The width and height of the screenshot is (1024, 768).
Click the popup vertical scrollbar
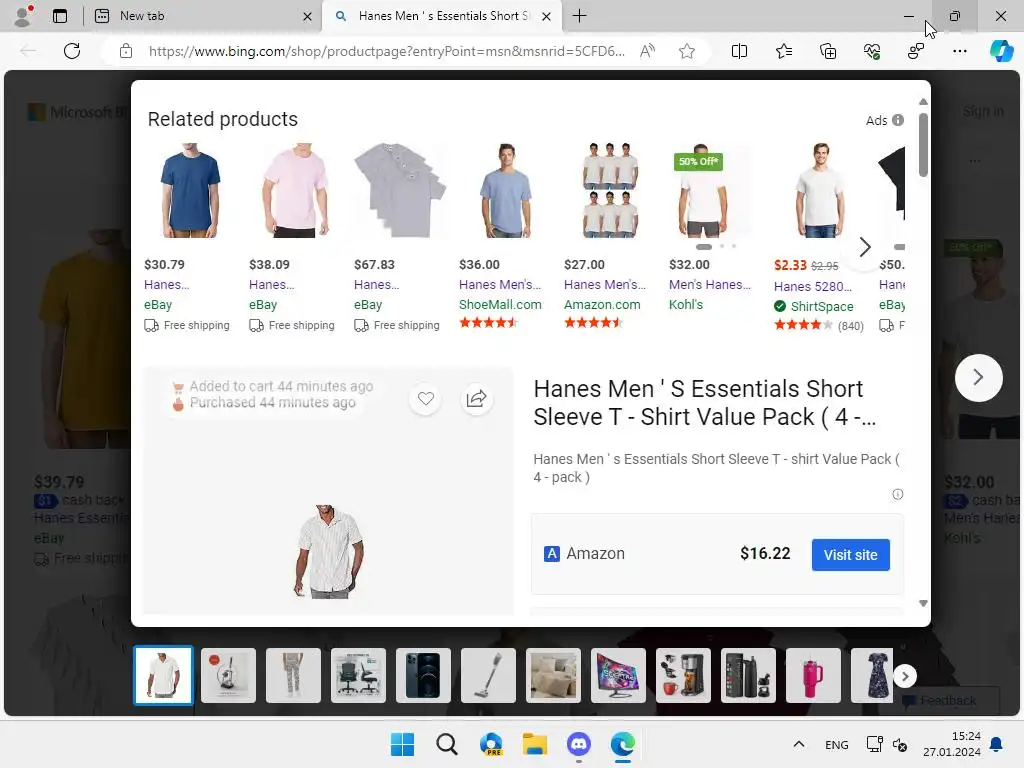[923, 144]
